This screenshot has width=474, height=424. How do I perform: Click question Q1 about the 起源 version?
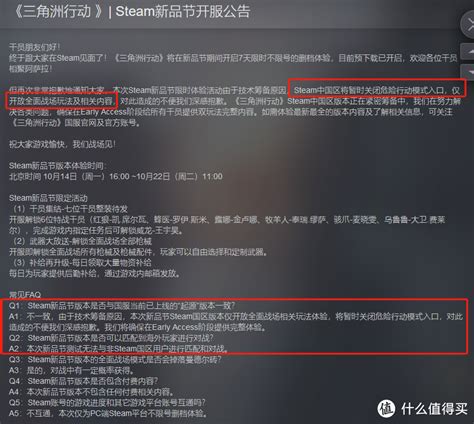point(122,306)
